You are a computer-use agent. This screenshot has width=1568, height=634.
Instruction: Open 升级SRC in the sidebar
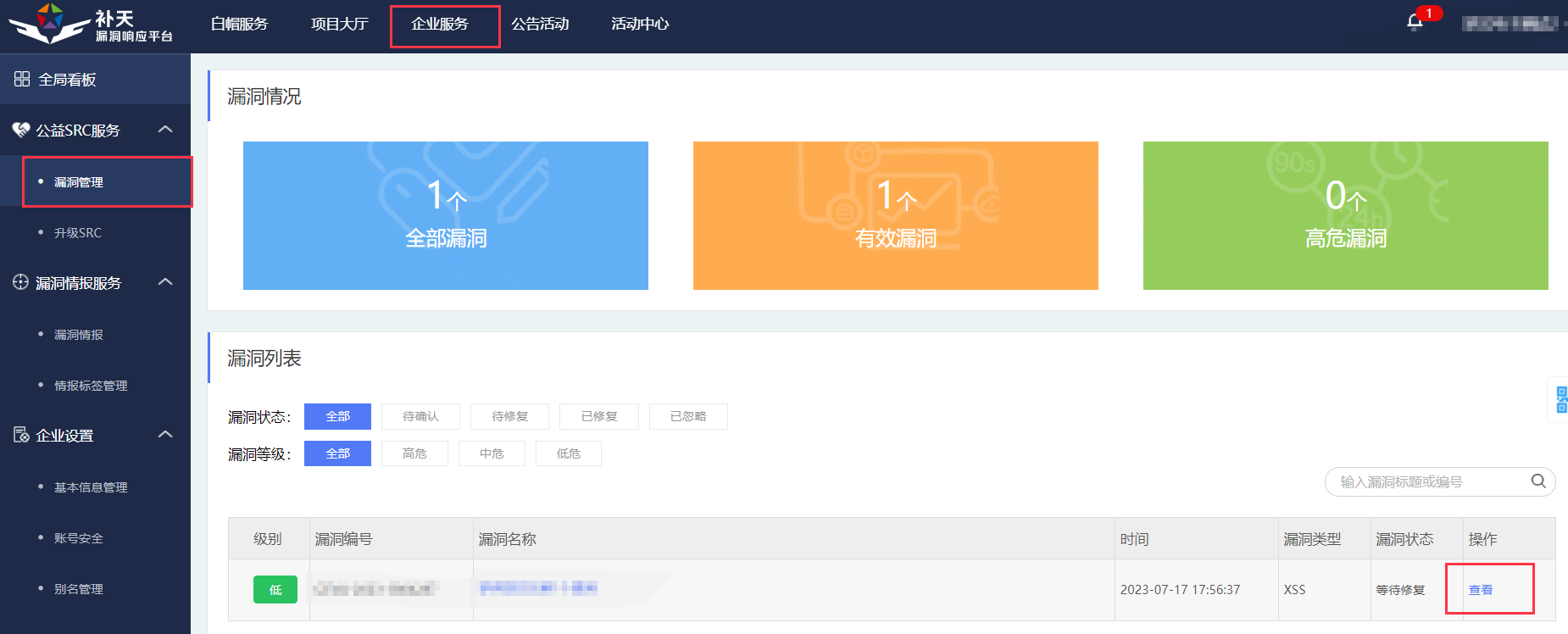coord(78,232)
